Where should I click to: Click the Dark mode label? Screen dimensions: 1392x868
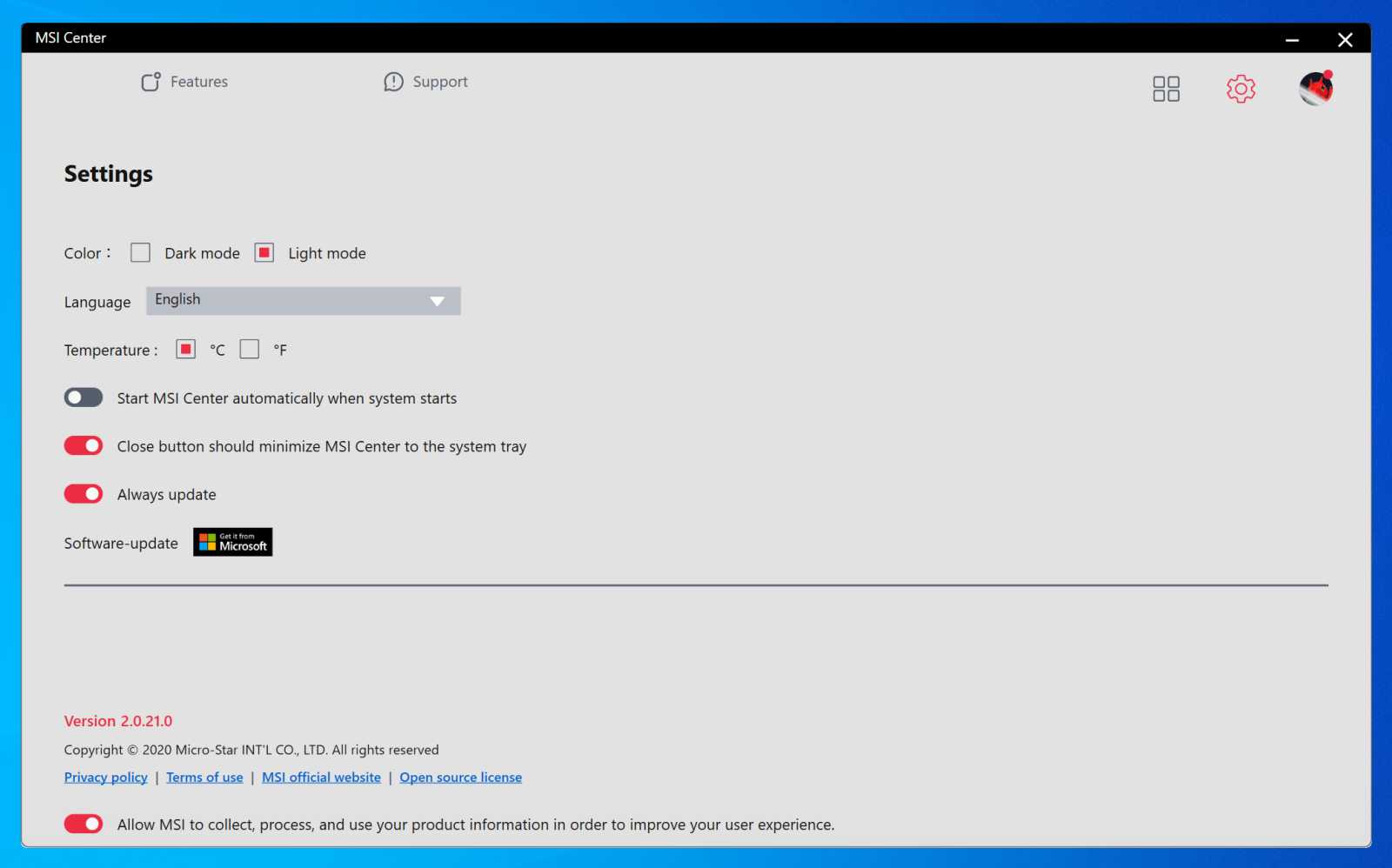(202, 253)
